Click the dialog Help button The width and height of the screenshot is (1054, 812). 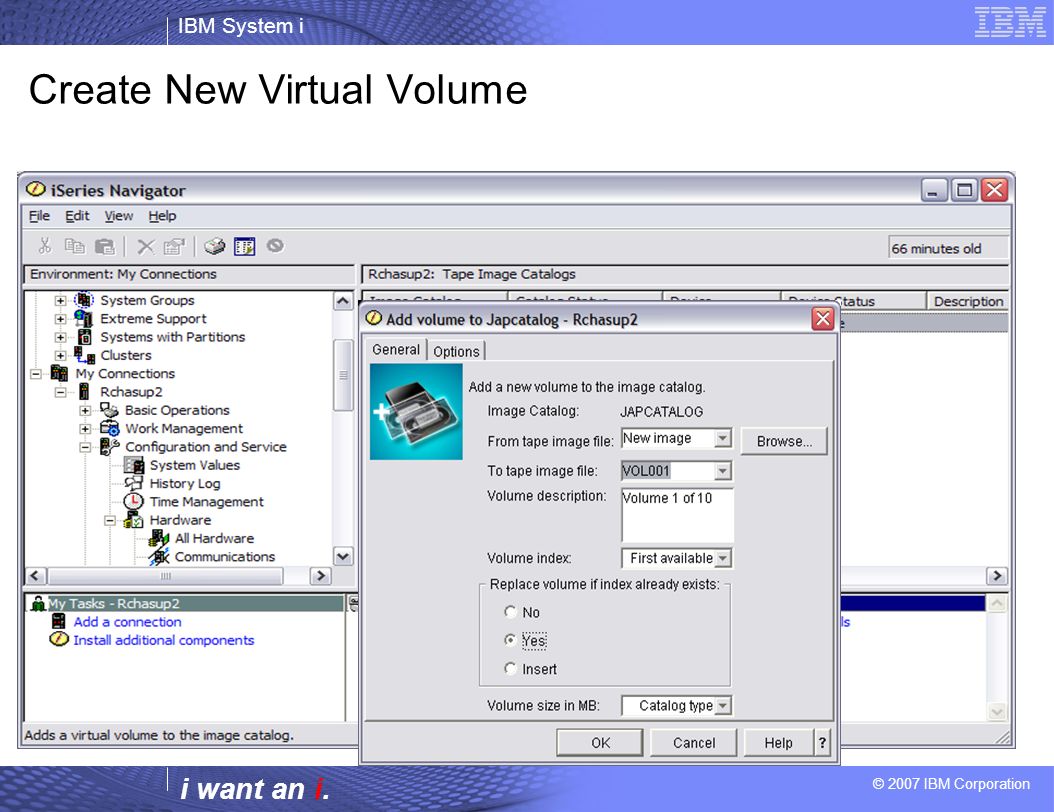(x=778, y=743)
